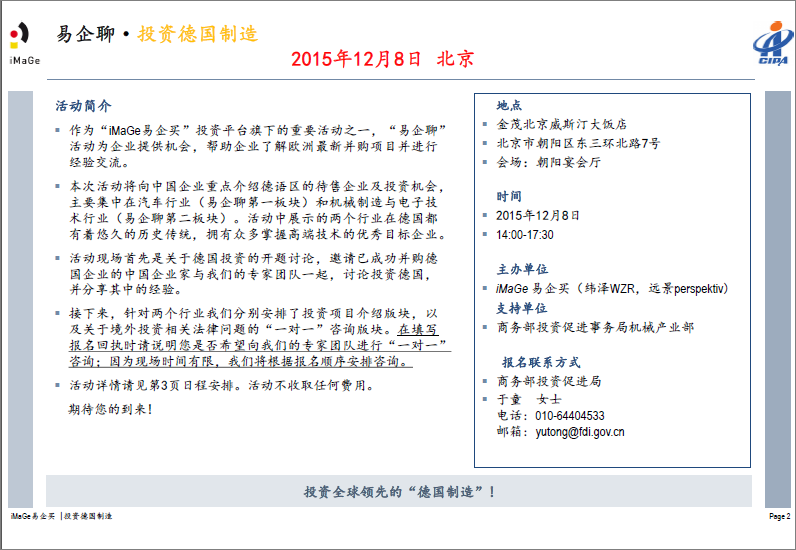796x550 pixels.
Task: Click the time entry 14:00-17:30
Action: coord(525,235)
